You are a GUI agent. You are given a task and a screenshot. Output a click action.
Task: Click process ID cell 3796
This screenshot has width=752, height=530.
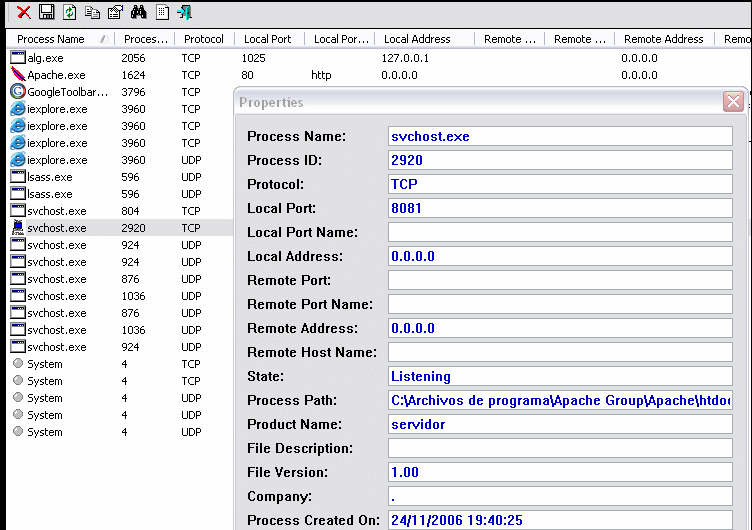point(133,92)
